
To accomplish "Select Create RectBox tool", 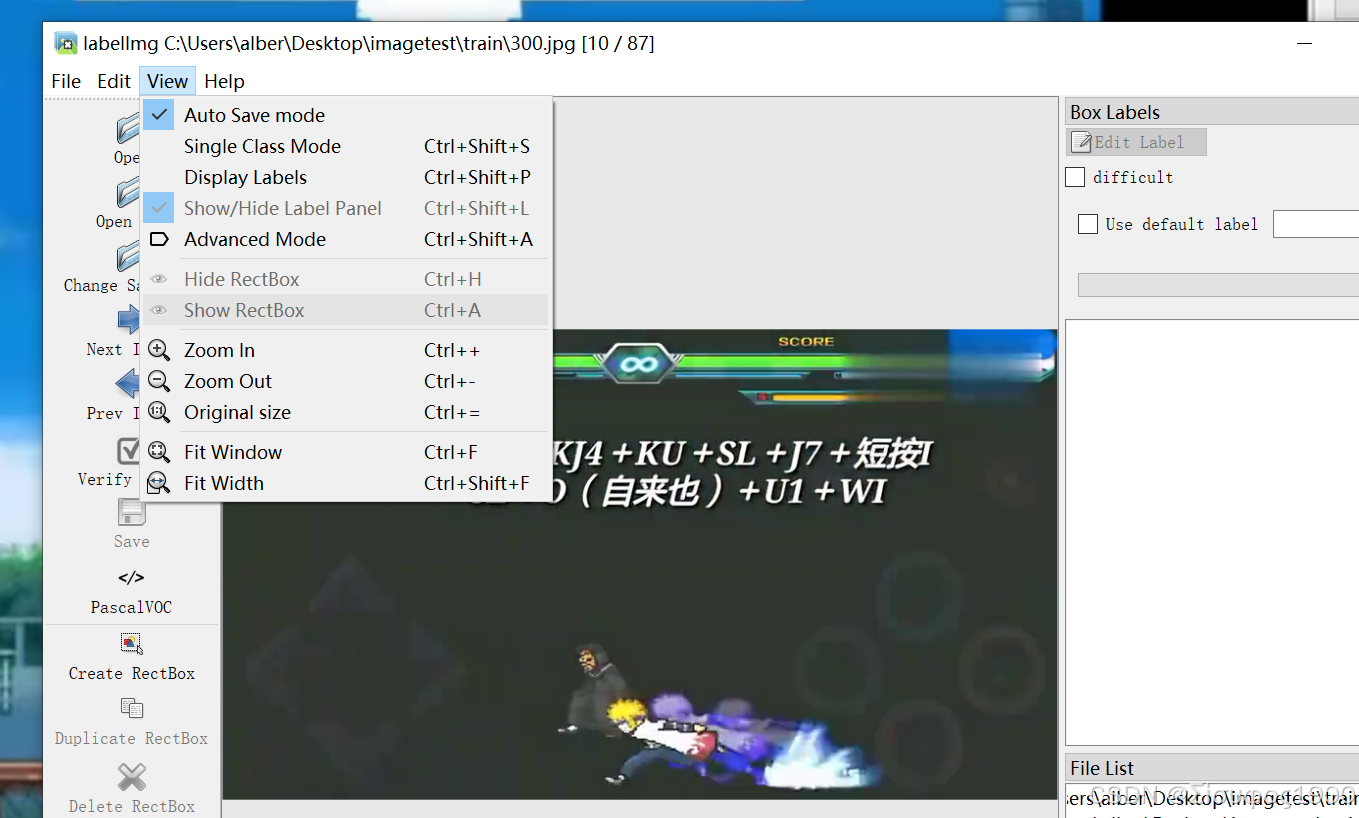I will pyautogui.click(x=131, y=657).
